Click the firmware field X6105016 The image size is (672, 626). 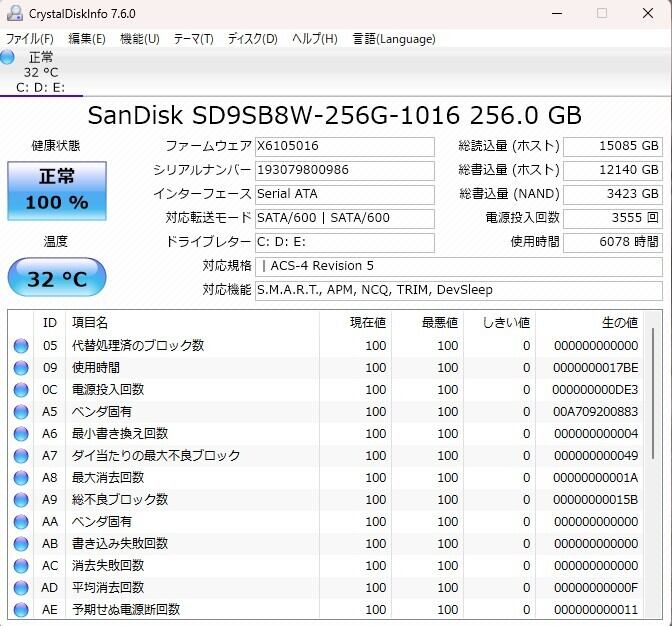pos(345,147)
